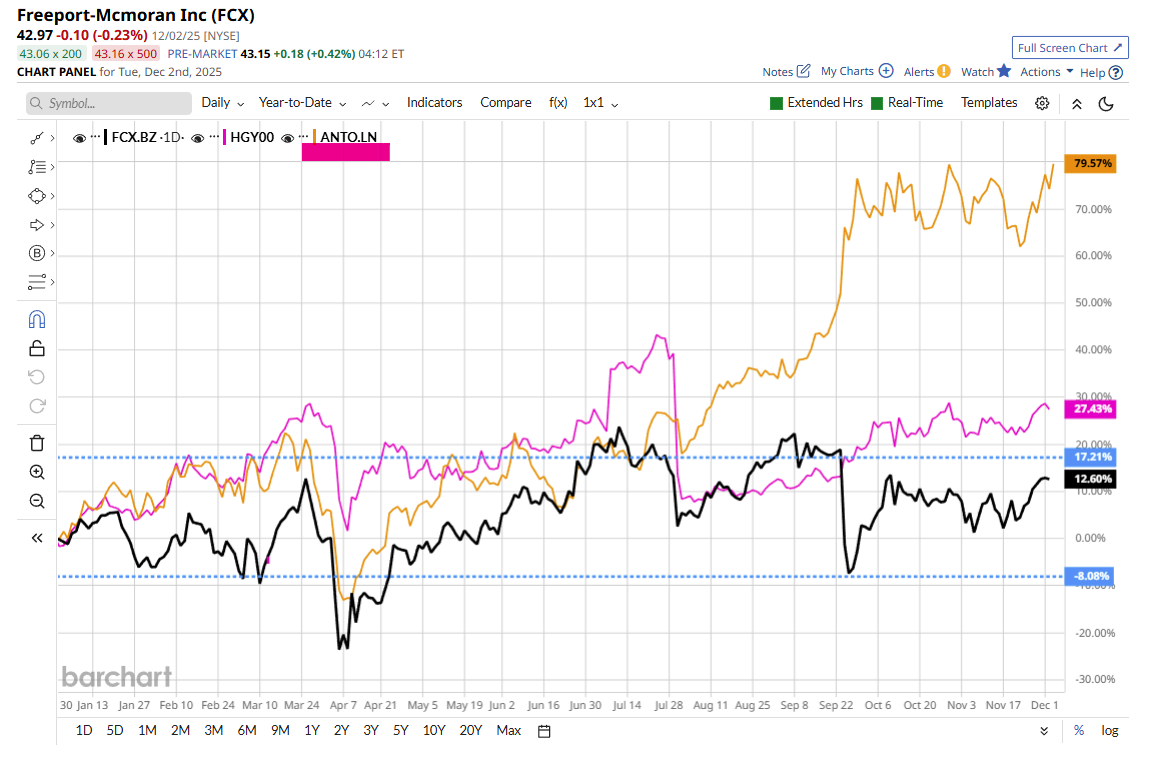The width and height of the screenshot is (1156, 764).
Task: Zoom out using the magnifier minus icon
Action: pyautogui.click(x=37, y=501)
